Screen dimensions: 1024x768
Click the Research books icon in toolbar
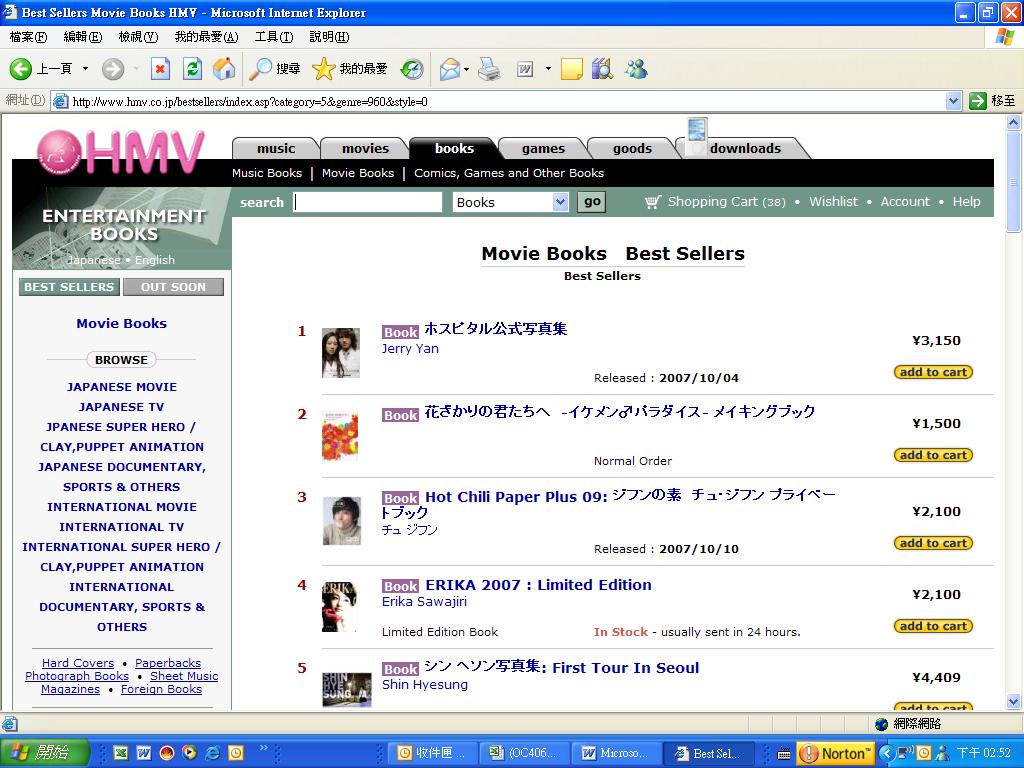coord(602,69)
